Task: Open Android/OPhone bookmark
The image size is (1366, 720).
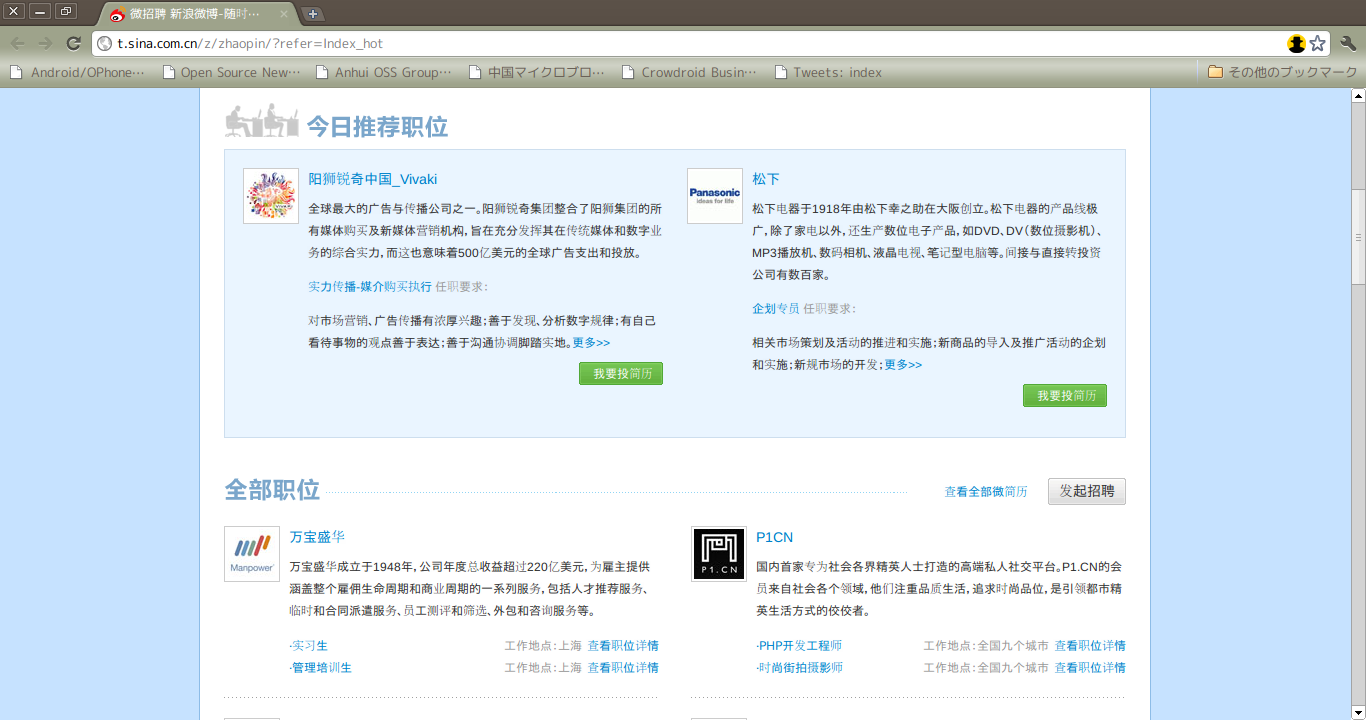Action: (78, 72)
